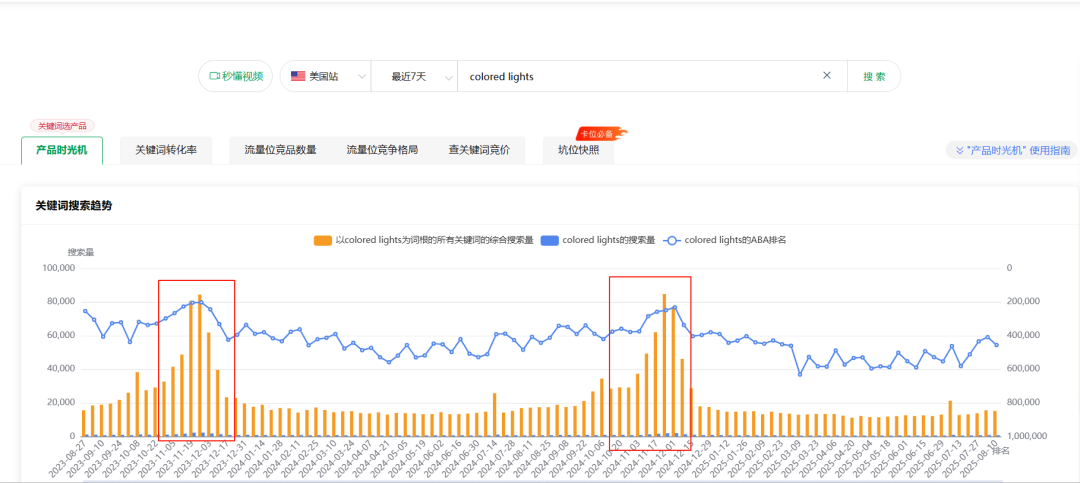The width and height of the screenshot is (1080, 483).
Task: Click the 100,000 search volume axis label
Action: pyautogui.click(x=60, y=268)
